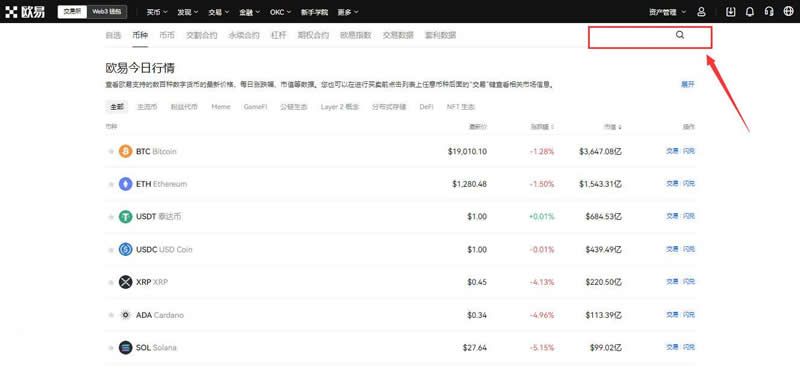Sort by 市值 column header
Screen dimensions: 800x368
613,126
